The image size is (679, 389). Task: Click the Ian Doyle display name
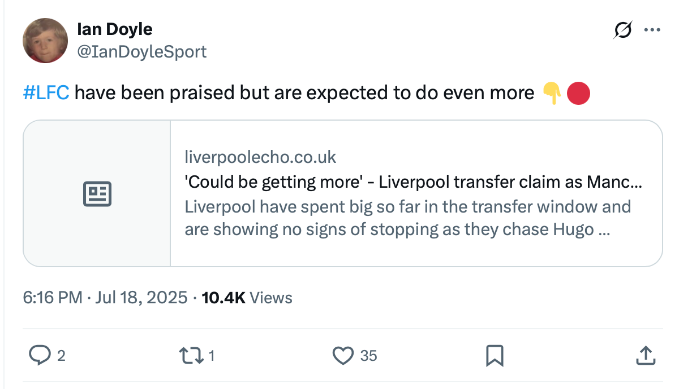pyautogui.click(x=115, y=29)
